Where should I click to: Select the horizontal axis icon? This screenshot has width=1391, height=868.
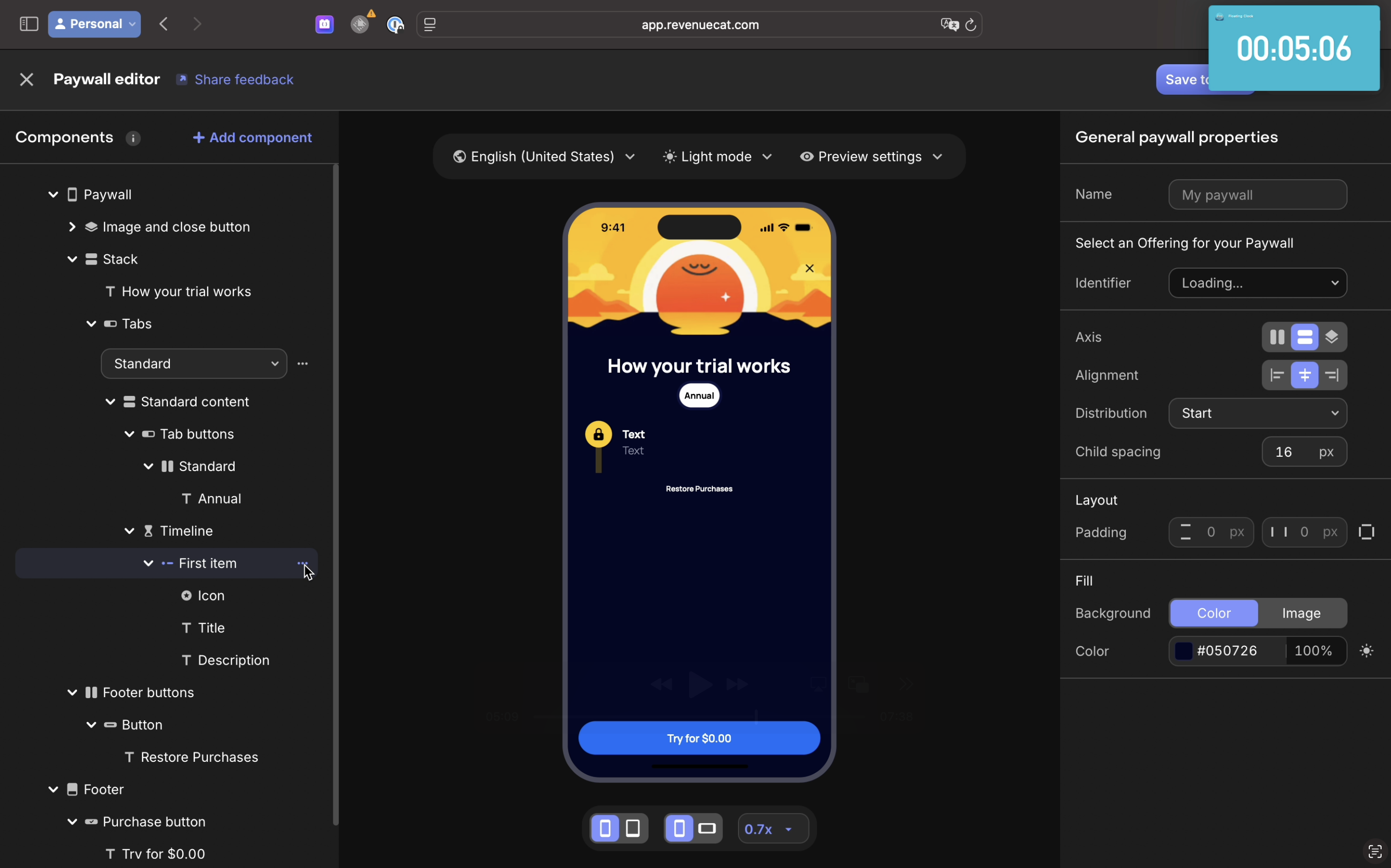(1277, 337)
